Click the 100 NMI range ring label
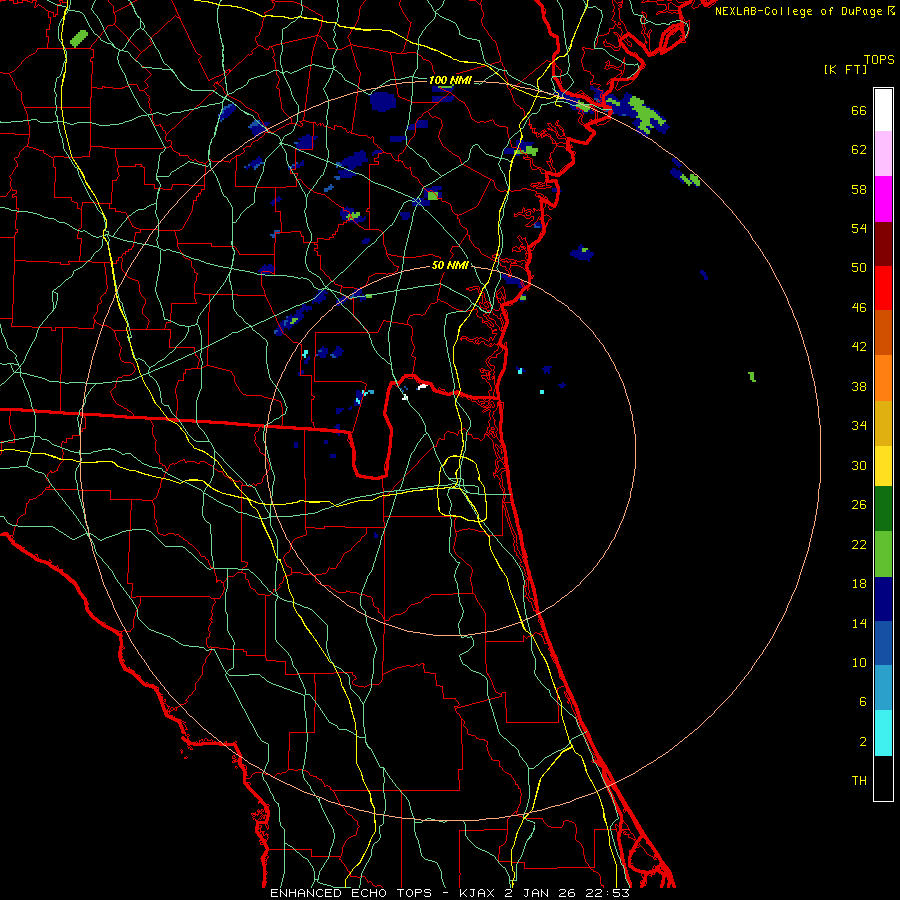The height and width of the screenshot is (900, 900). tap(450, 80)
